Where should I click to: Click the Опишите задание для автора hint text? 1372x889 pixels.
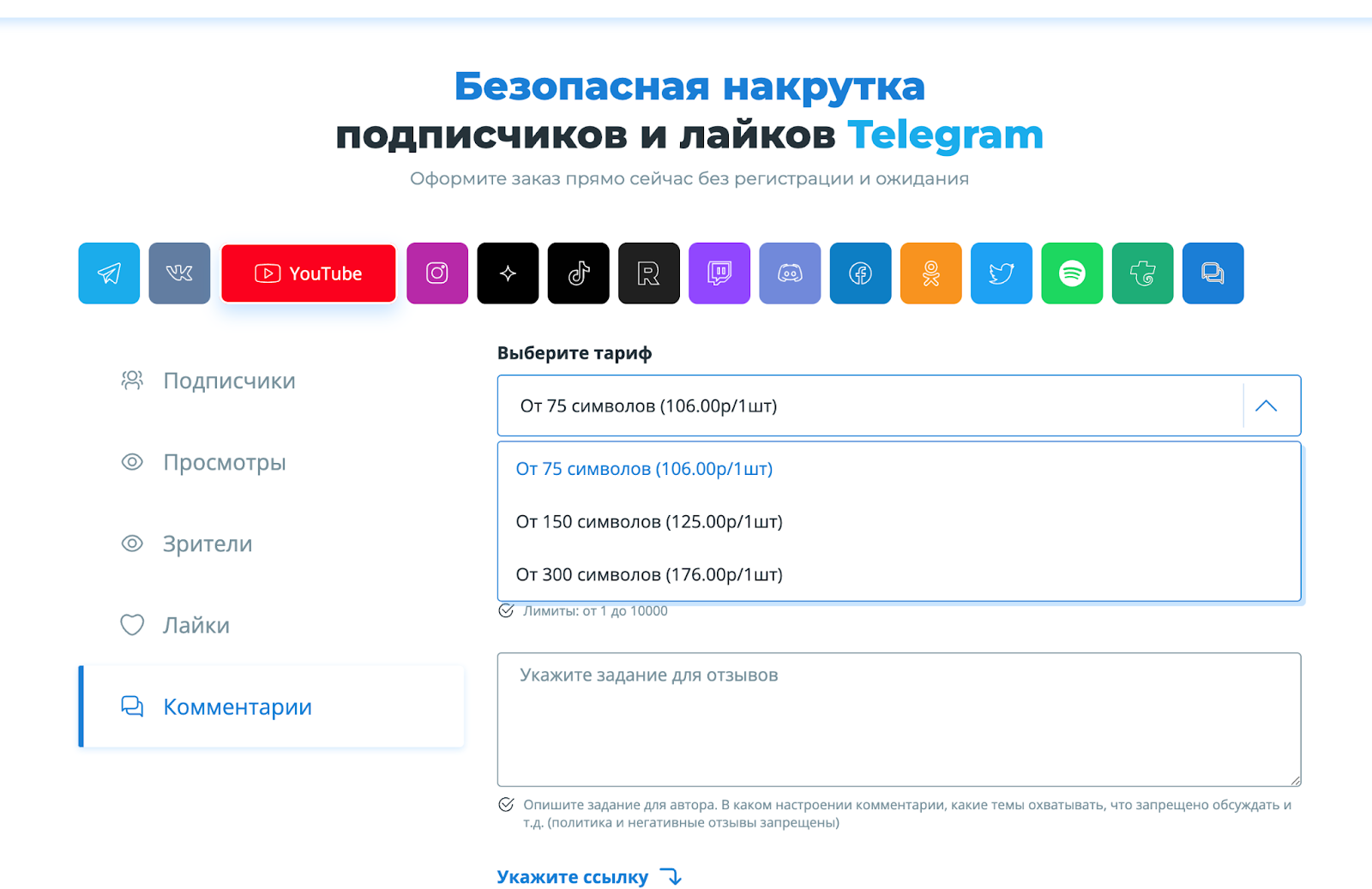[x=907, y=814]
